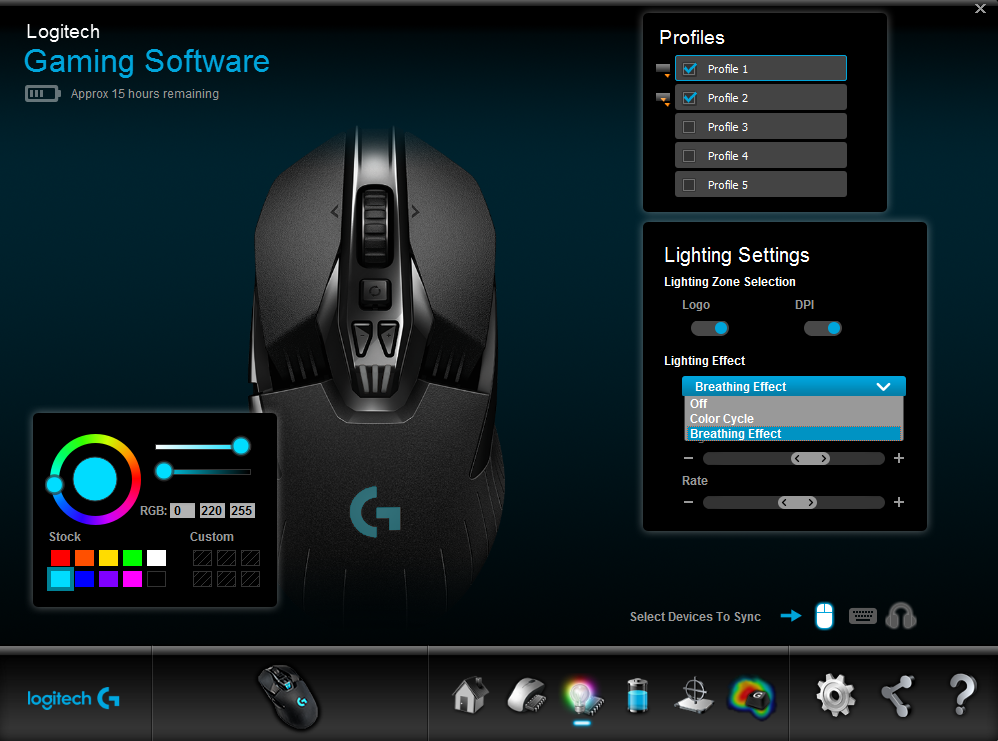This screenshot has height=741, width=998.
Task: Open the Home screen icon
Action: [x=470, y=695]
